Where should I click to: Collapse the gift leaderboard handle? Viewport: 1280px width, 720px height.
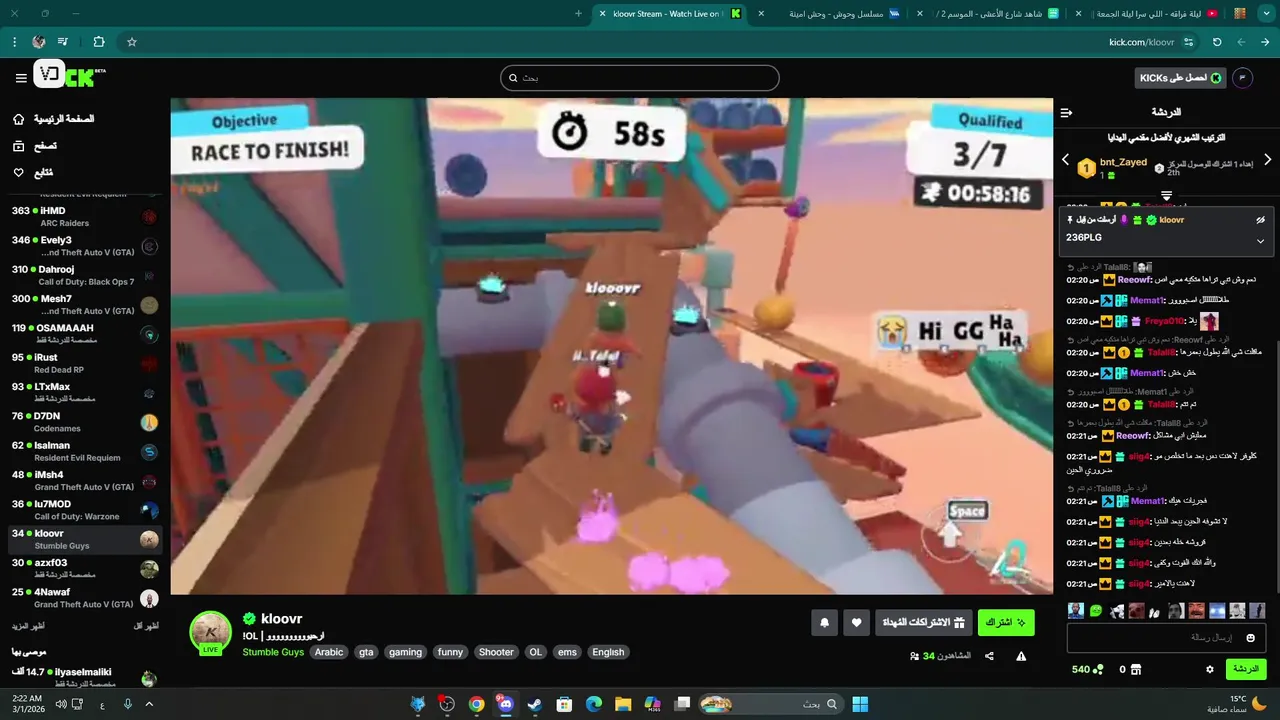click(1166, 195)
